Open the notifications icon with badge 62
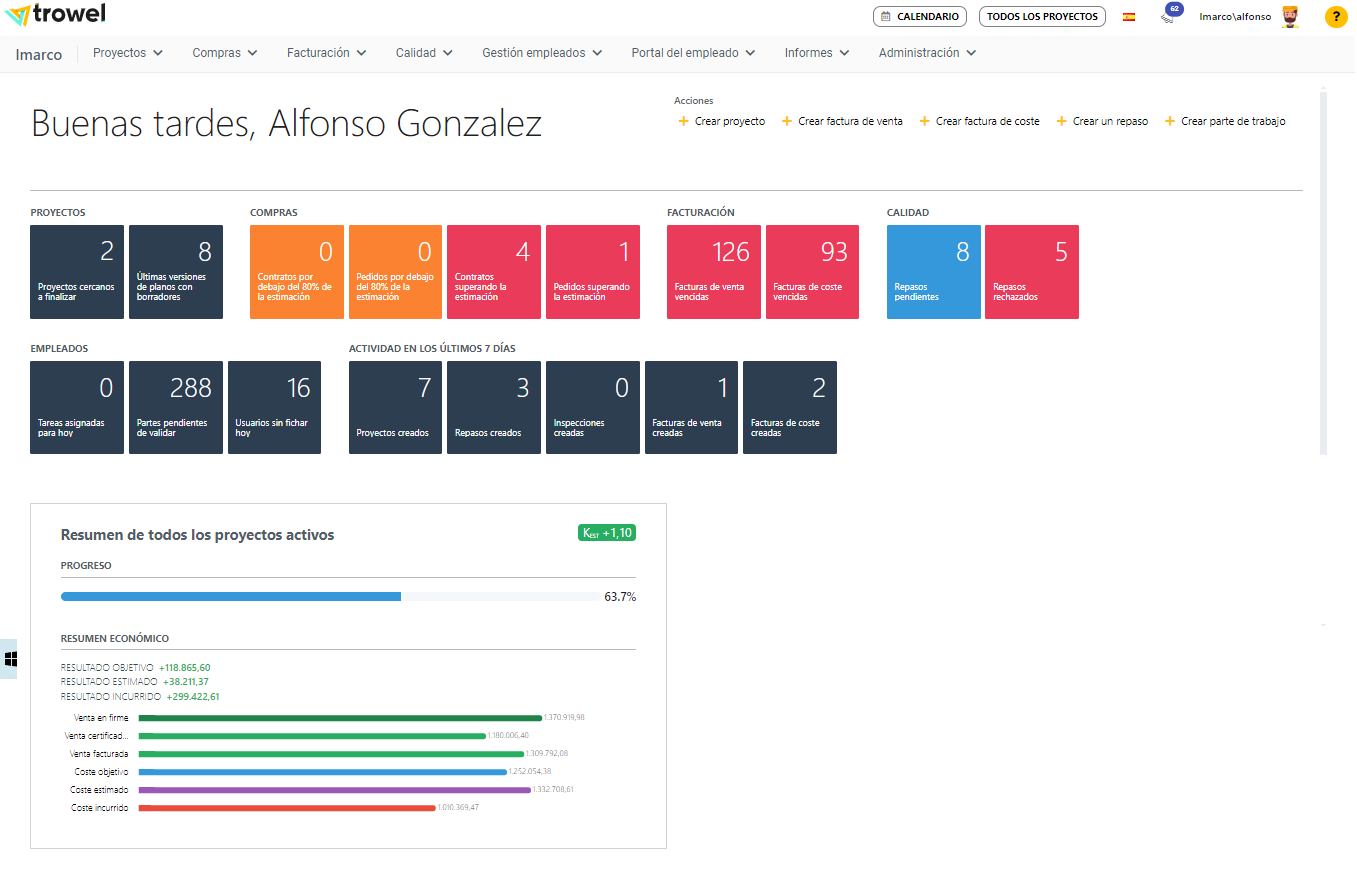 click(x=1169, y=15)
